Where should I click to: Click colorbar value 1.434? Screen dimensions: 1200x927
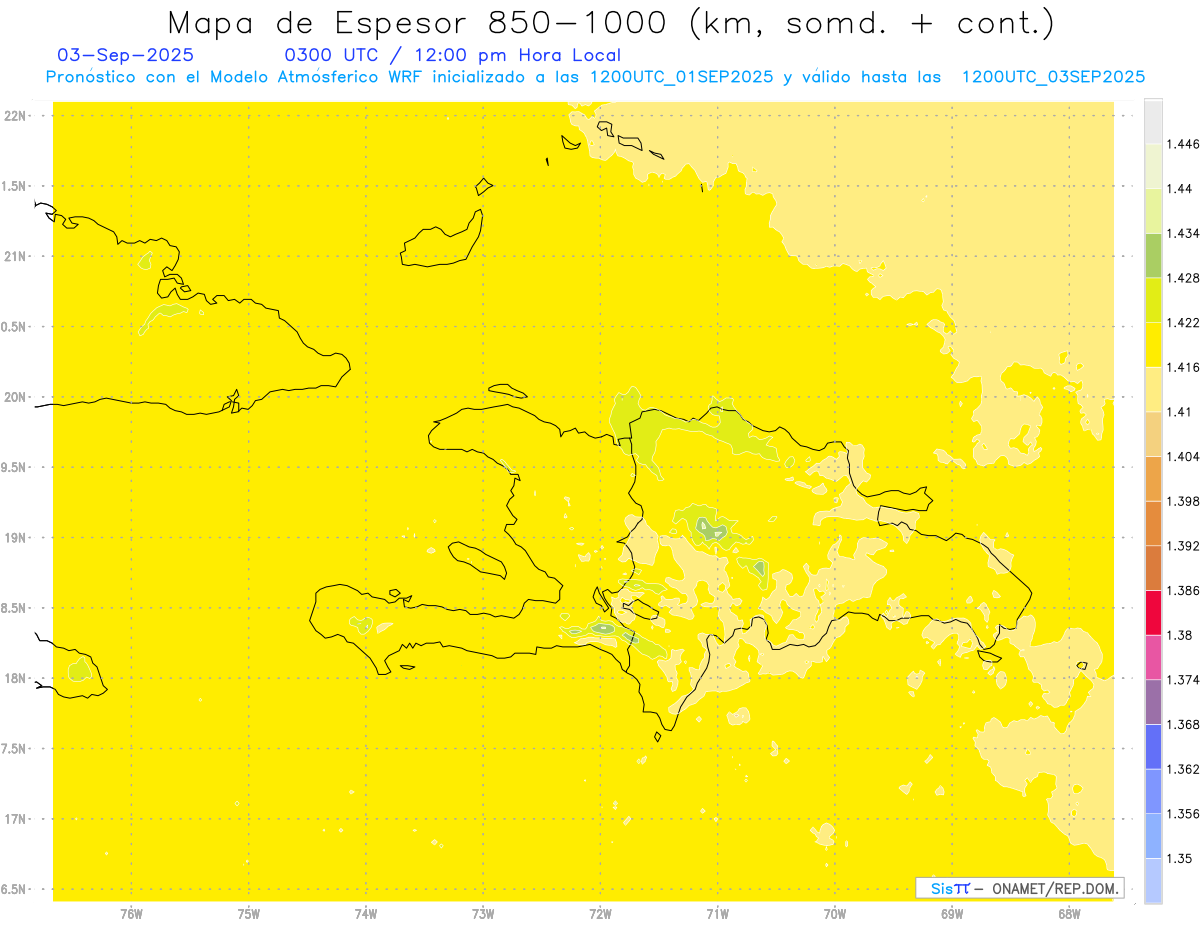point(1183,233)
